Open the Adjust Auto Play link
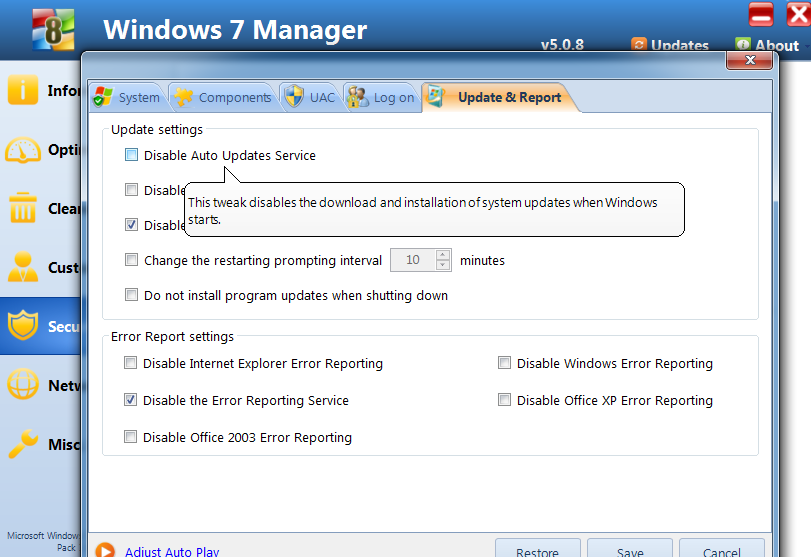Viewport: 812px width, 557px height. 172,551
